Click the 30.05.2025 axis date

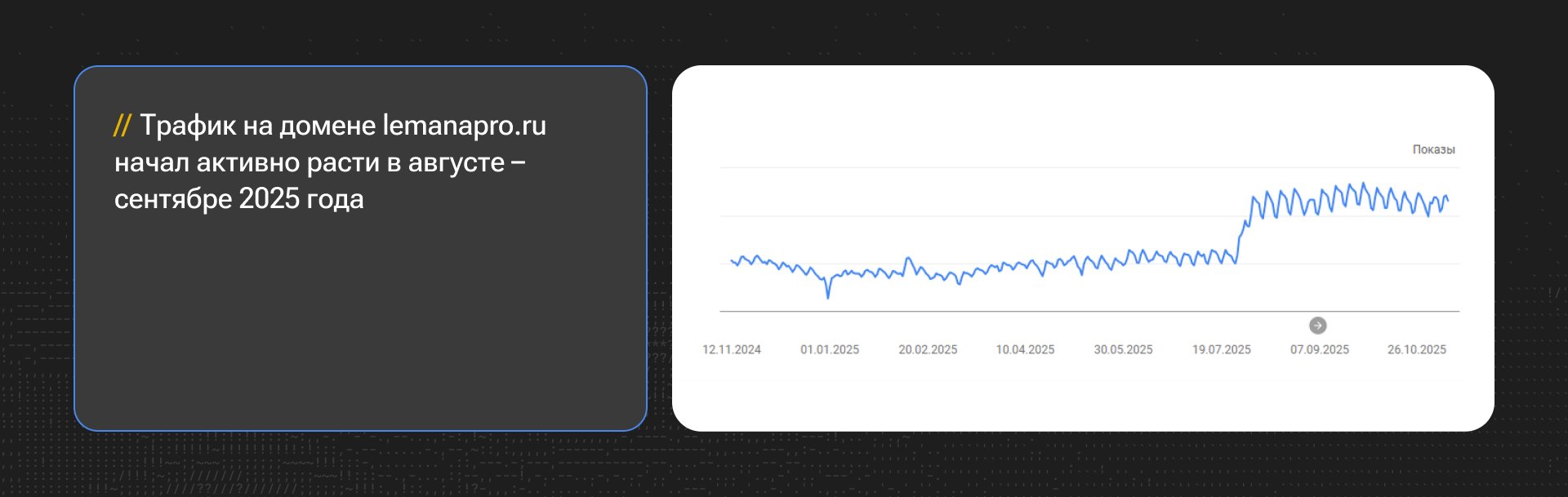tap(1123, 349)
